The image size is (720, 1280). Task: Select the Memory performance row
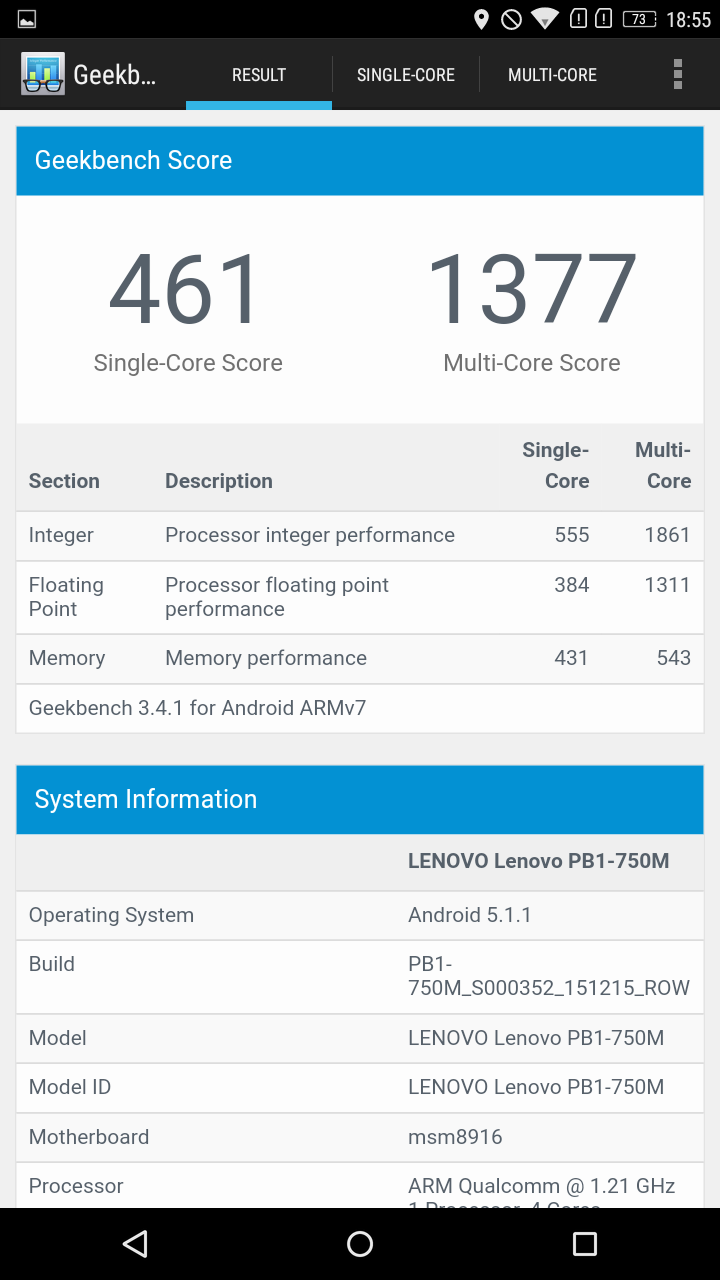(360, 659)
